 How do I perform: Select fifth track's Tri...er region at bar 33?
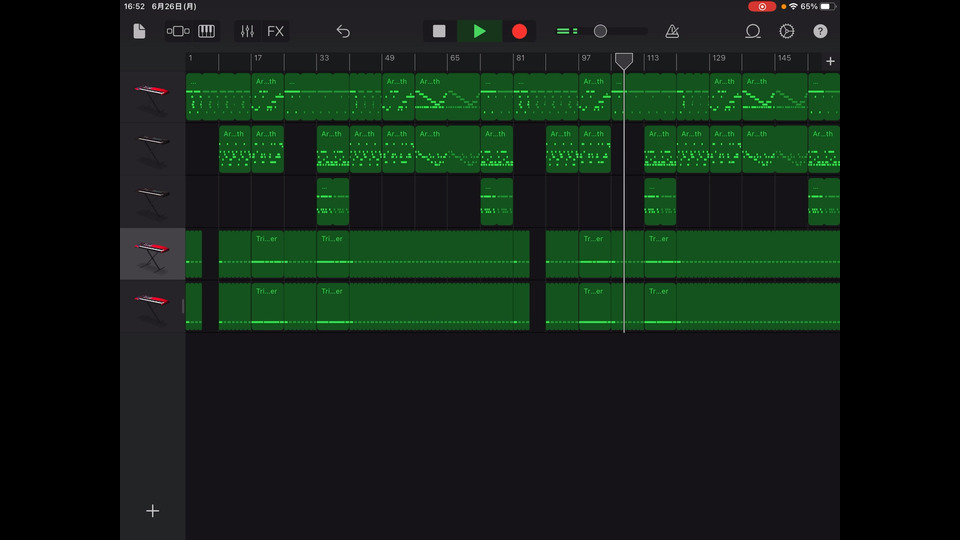(x=333, y=307)
